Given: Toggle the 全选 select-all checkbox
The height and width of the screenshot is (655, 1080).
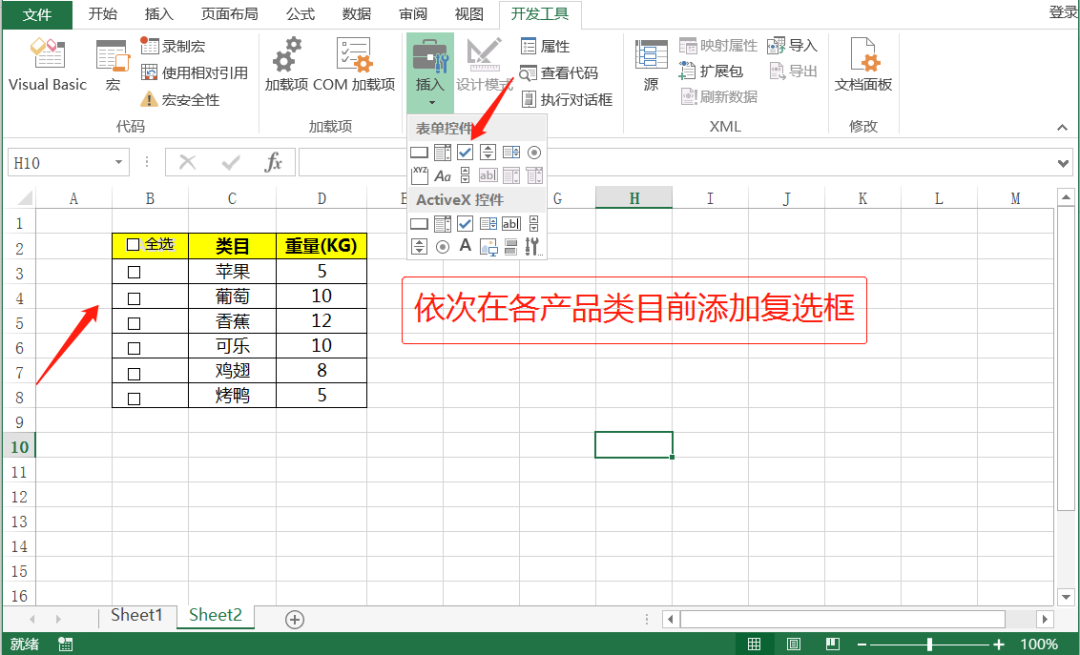Looking at the screenshot, I should pos(133,245).
